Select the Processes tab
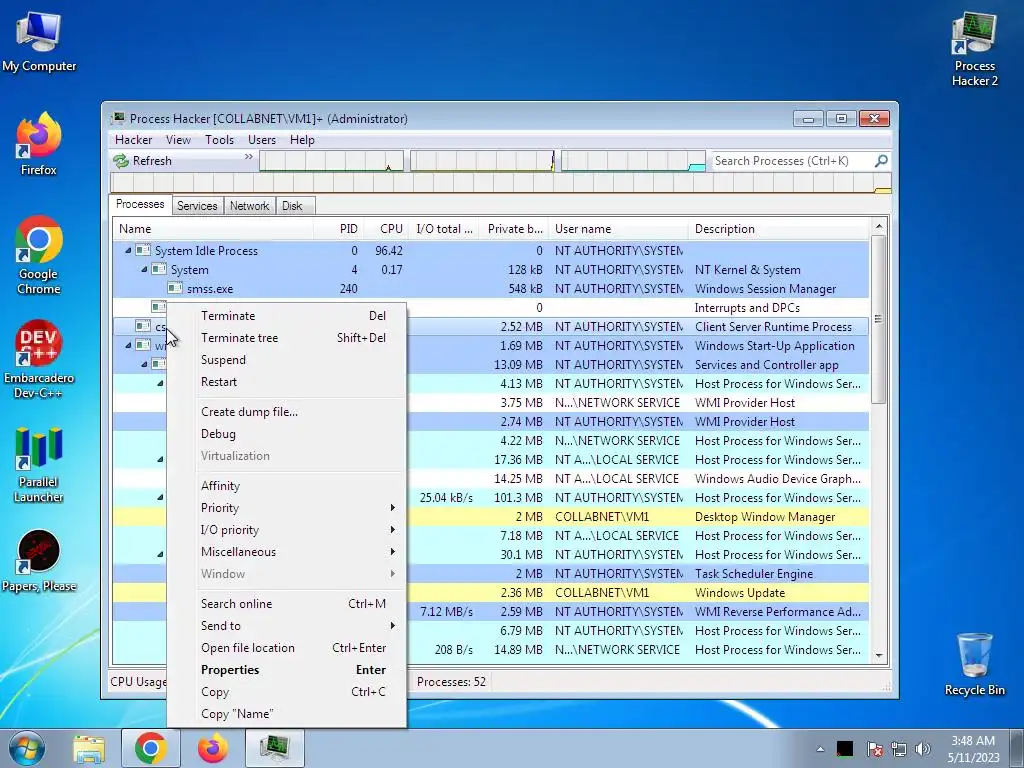Image resolution: width=1024 pixels, height=768 pixels. coord(140,204)
